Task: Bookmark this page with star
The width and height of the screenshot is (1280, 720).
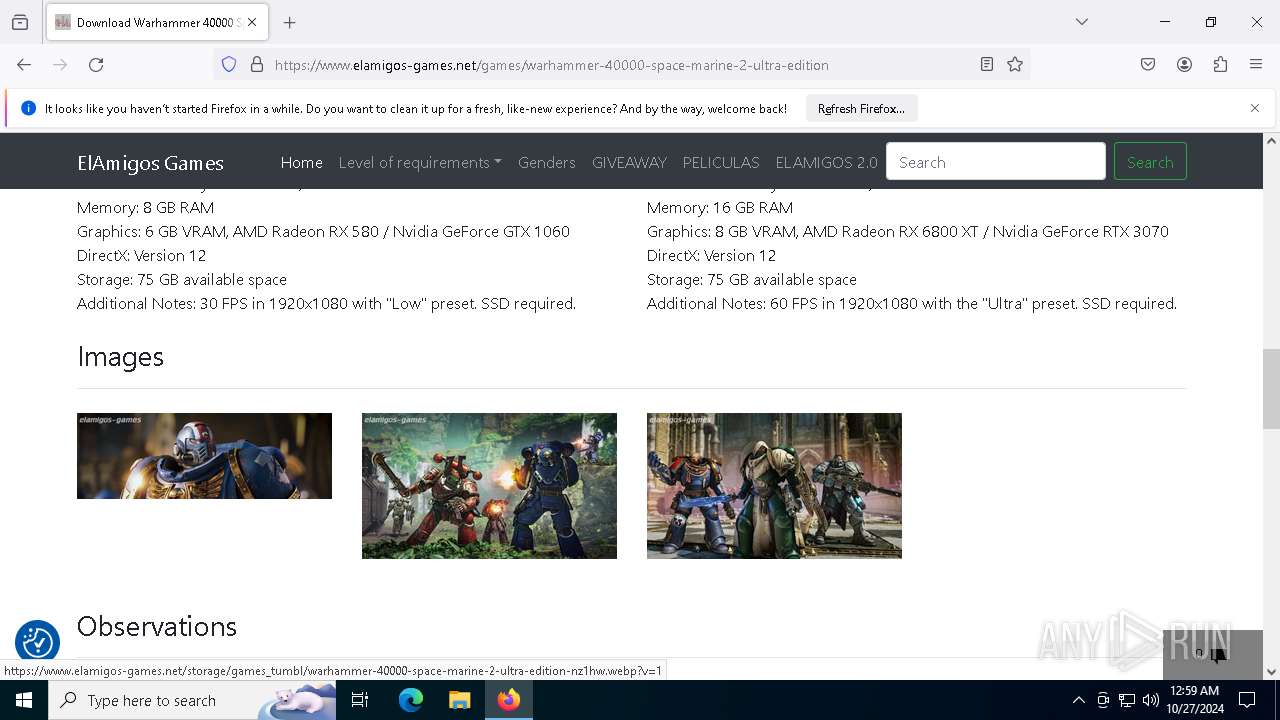Action: pos(1015,65)
